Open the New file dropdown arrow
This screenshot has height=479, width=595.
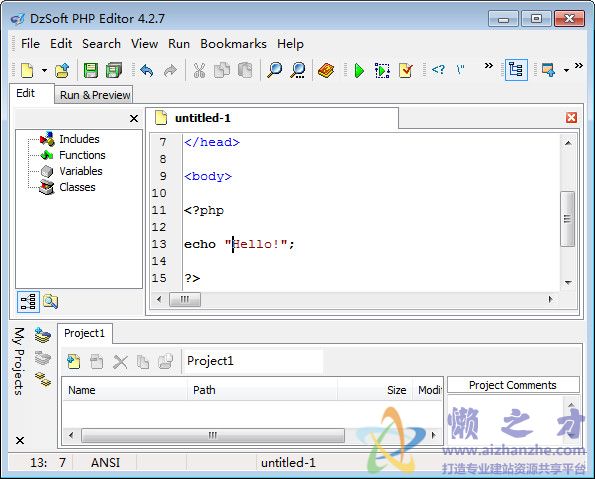[44, 70]
